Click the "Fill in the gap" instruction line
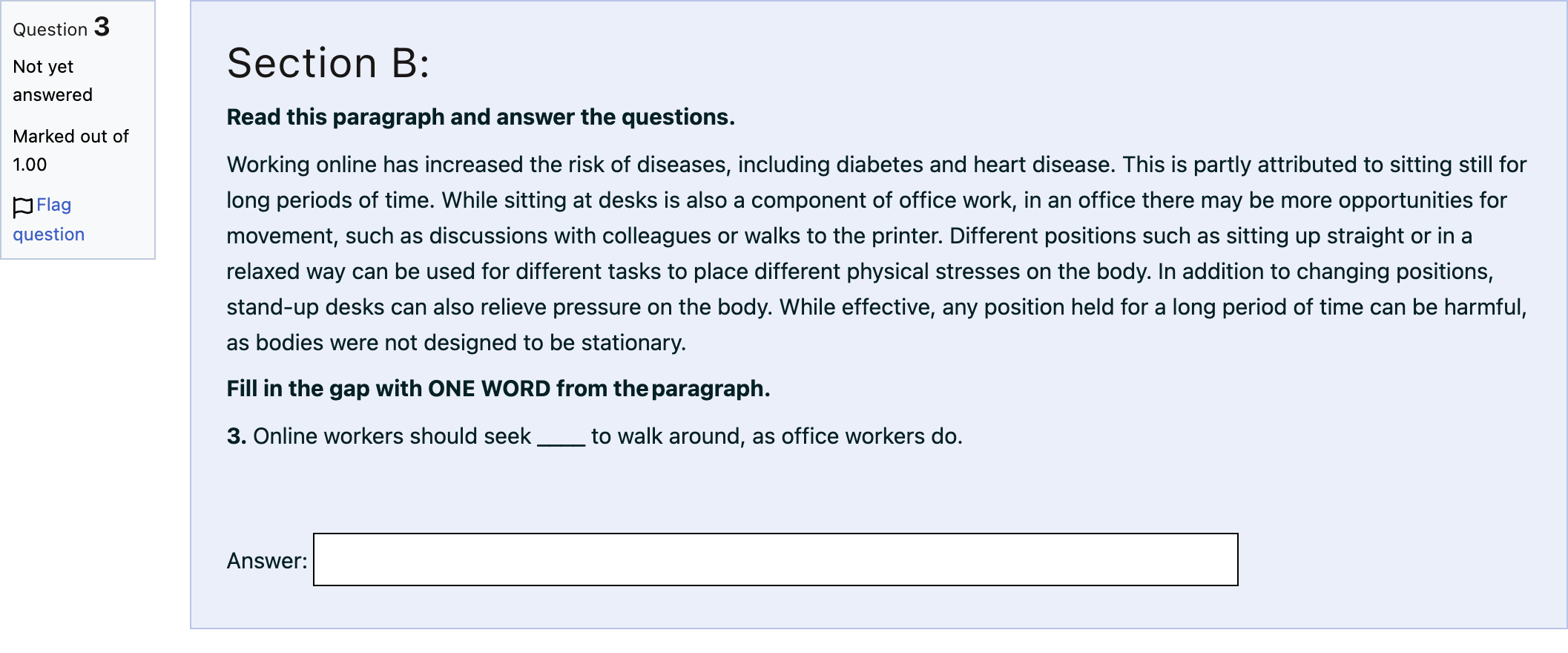The image size is (1568, 653). pos(498,389)
